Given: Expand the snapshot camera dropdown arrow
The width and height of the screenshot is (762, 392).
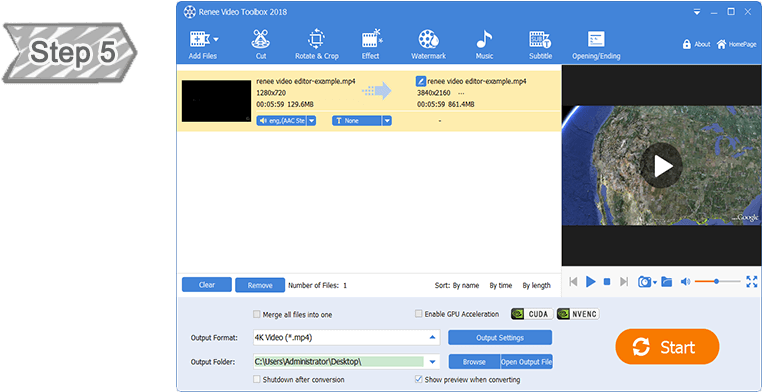Looking at the screenshot, I should click(655, 283).
